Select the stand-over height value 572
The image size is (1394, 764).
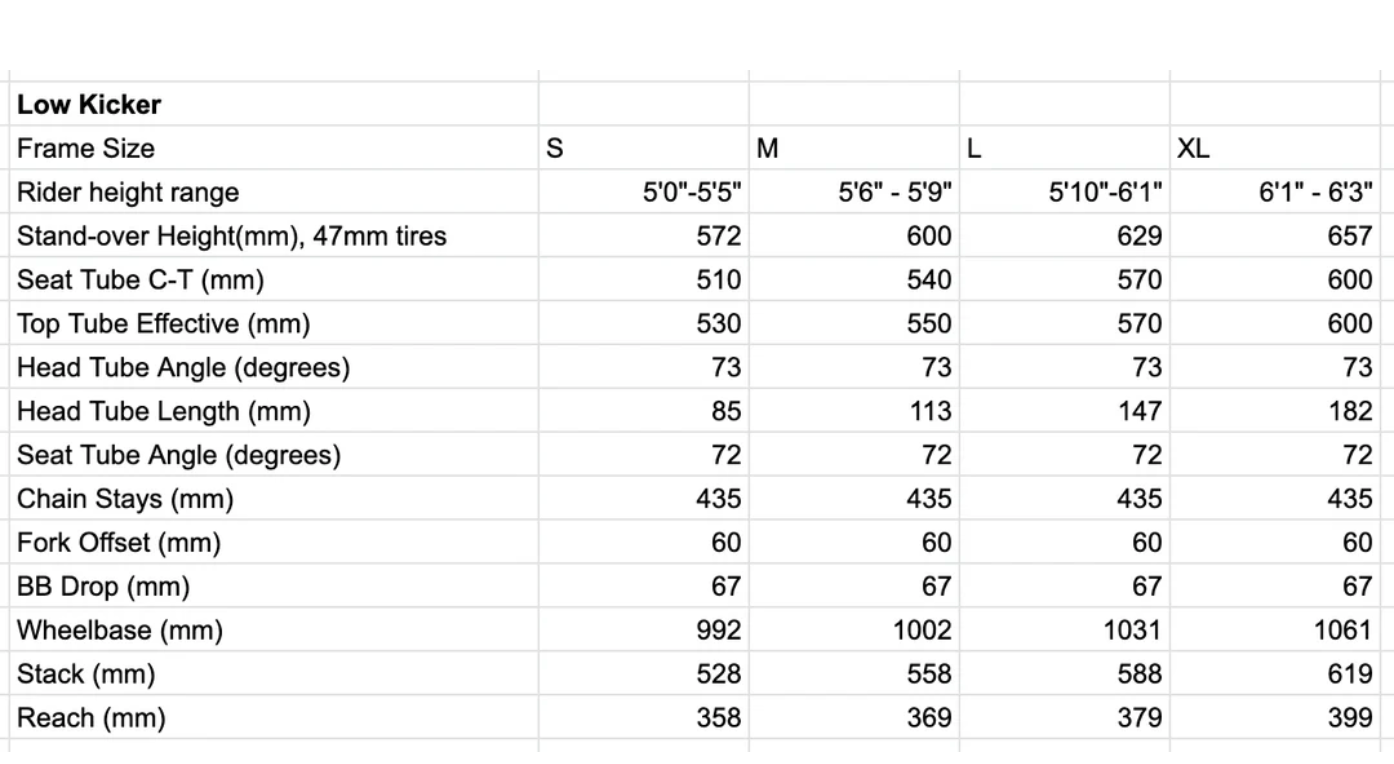(719, 237)
